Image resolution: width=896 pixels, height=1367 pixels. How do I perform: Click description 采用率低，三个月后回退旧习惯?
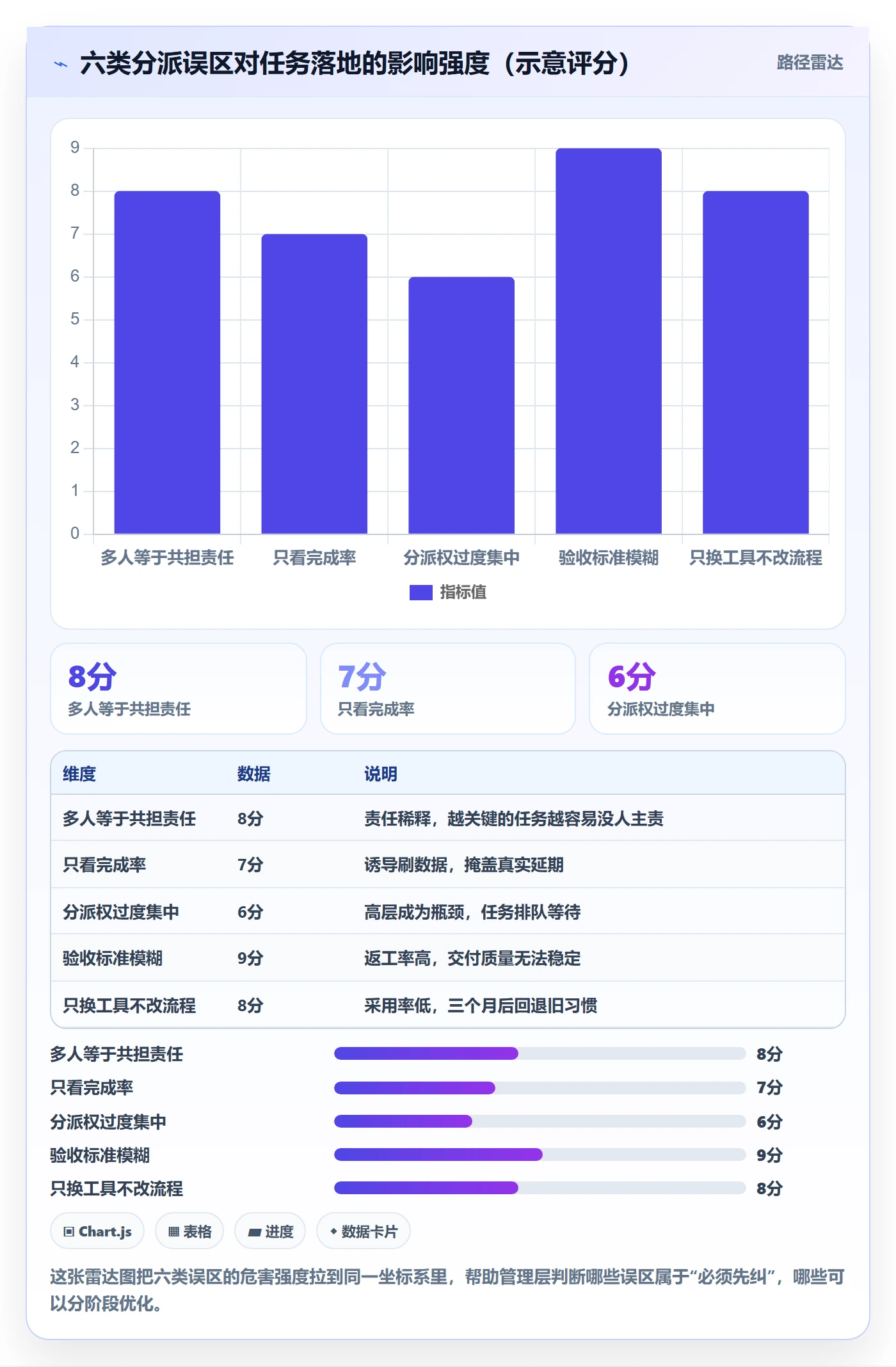click(481, 1005)
